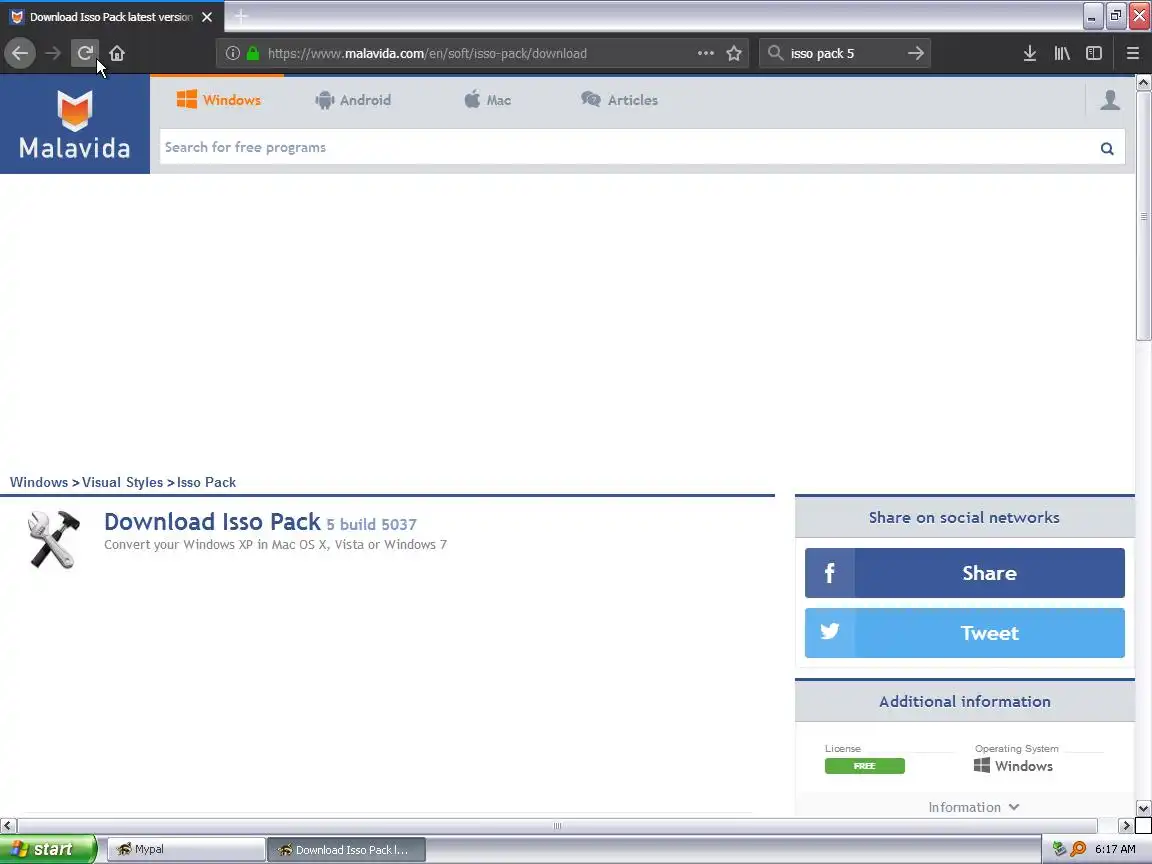1152x864 pixels.
Task: Switch to the Download Isso Pack browser tab
Action: coord(111,16)
